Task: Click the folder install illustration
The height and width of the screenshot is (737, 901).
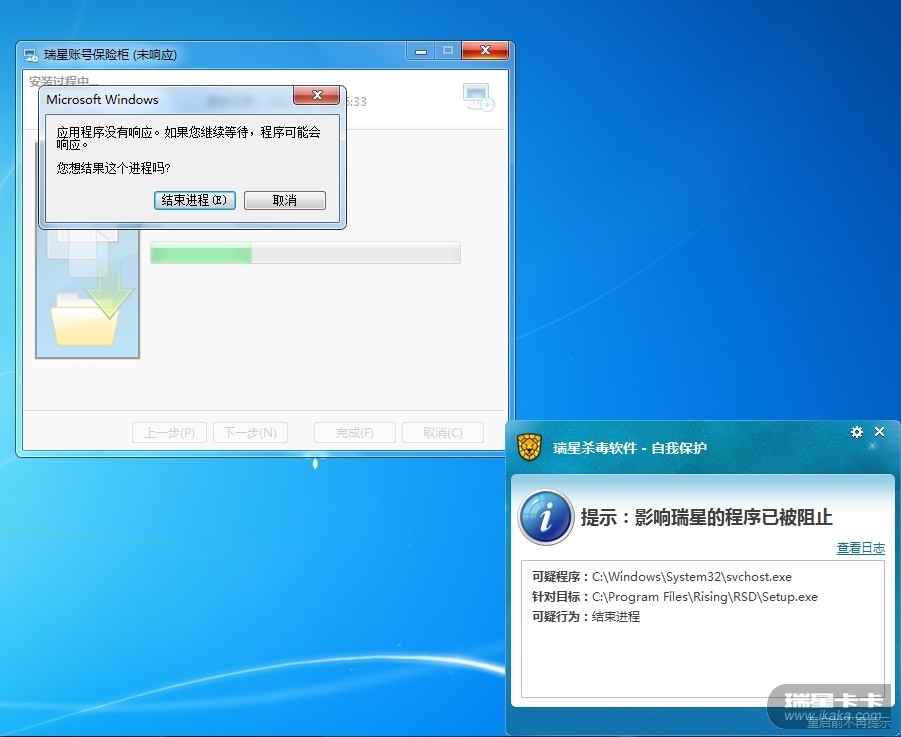Action: (88, 292)
